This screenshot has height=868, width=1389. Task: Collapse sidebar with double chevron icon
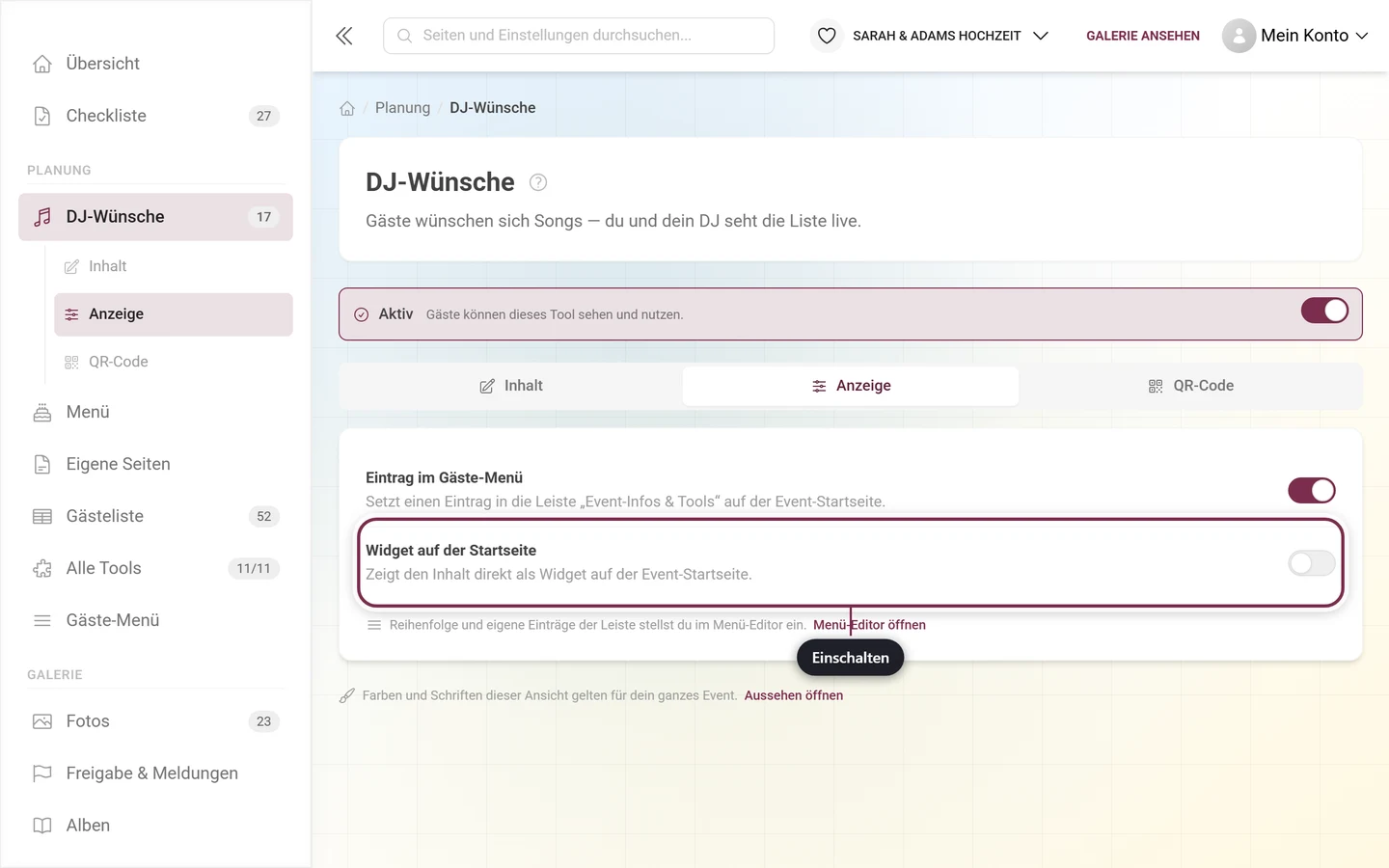click(x=344, y=36)
